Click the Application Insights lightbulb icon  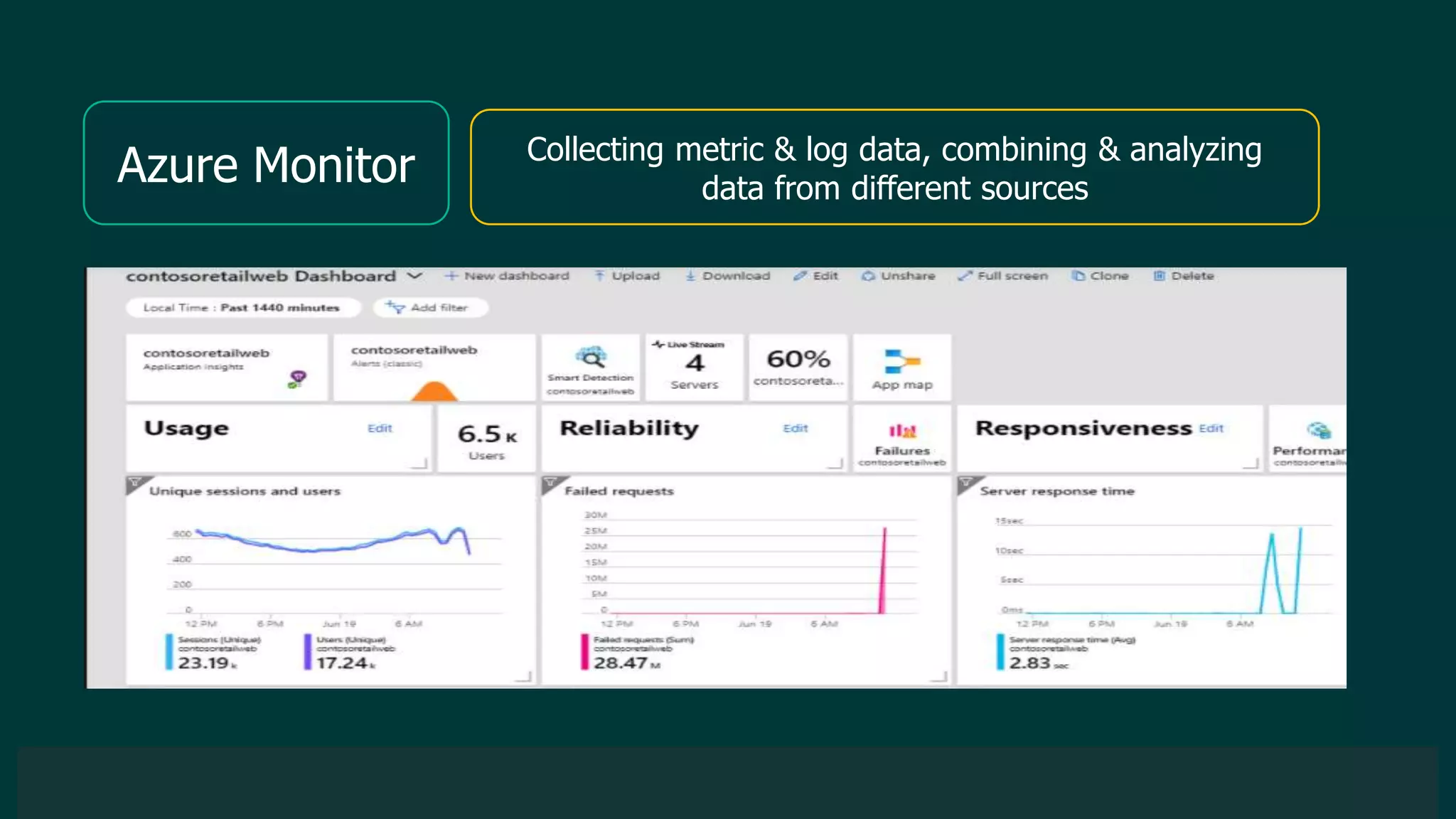(297, 379)
